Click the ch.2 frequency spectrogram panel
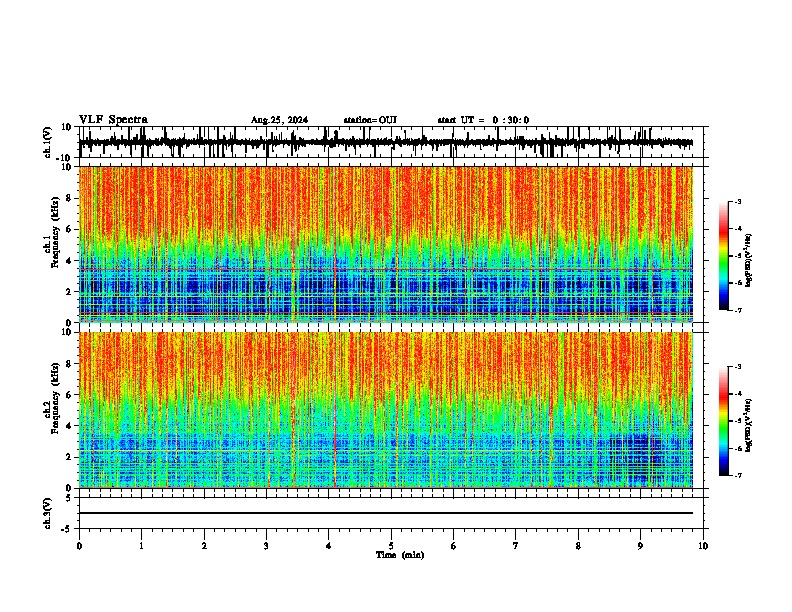This screenshot has height=612, width=792. pyautogui.click(x=385, y=410)
